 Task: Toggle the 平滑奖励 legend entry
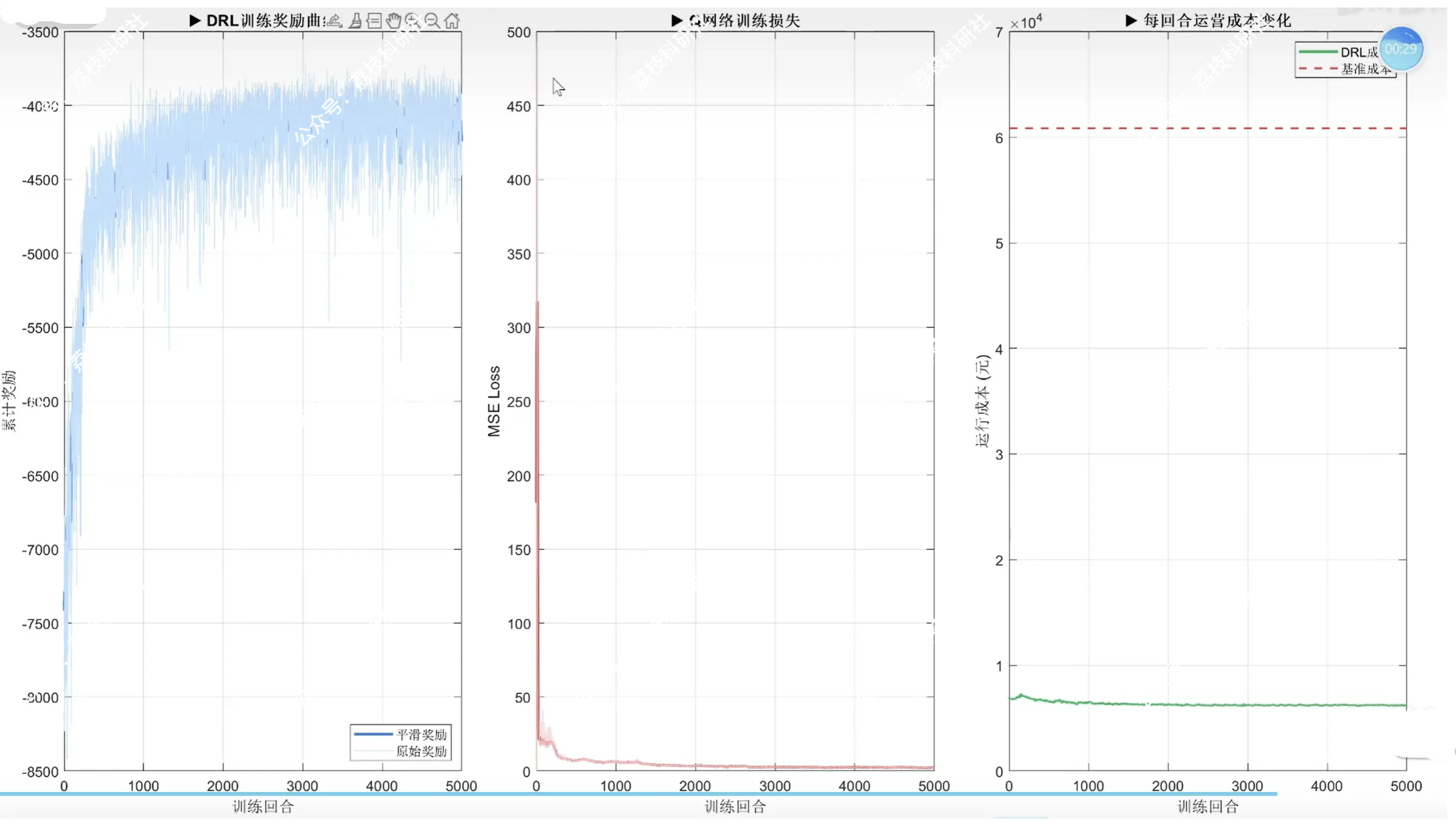point(421,734)
